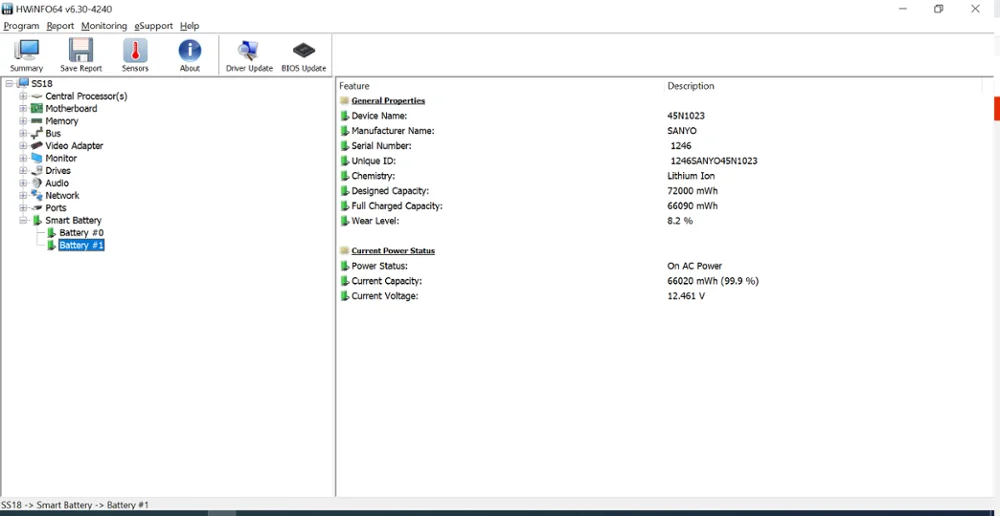Click the Current Power Status heading
1000x516 pixels.
pos(393,251)
